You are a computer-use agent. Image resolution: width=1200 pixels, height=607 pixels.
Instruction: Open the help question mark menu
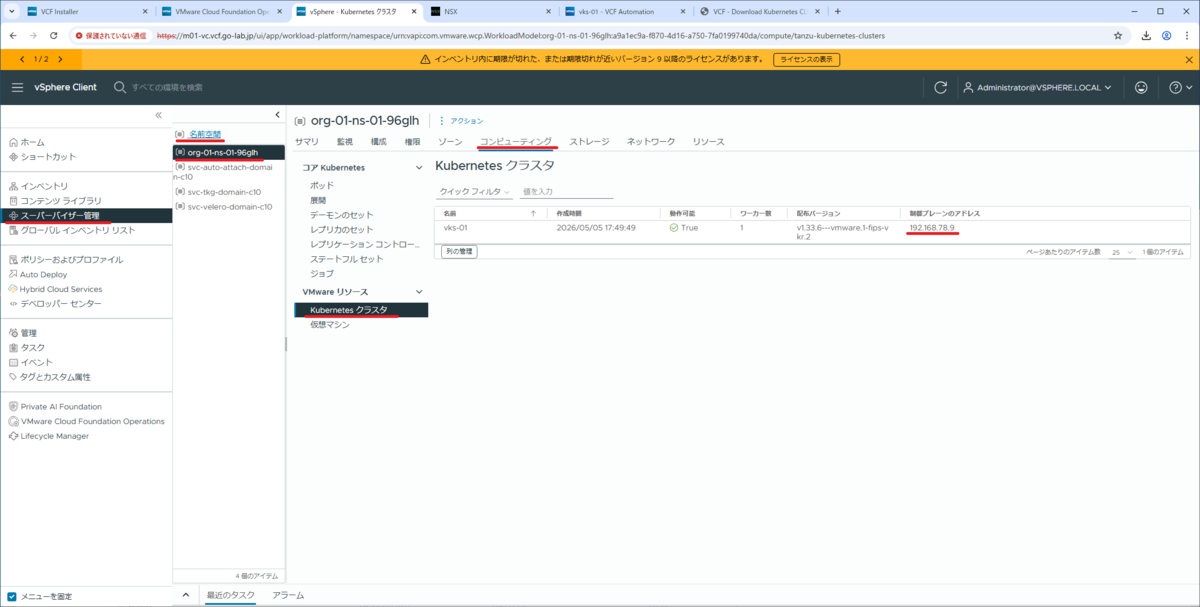pos(1181,87)
